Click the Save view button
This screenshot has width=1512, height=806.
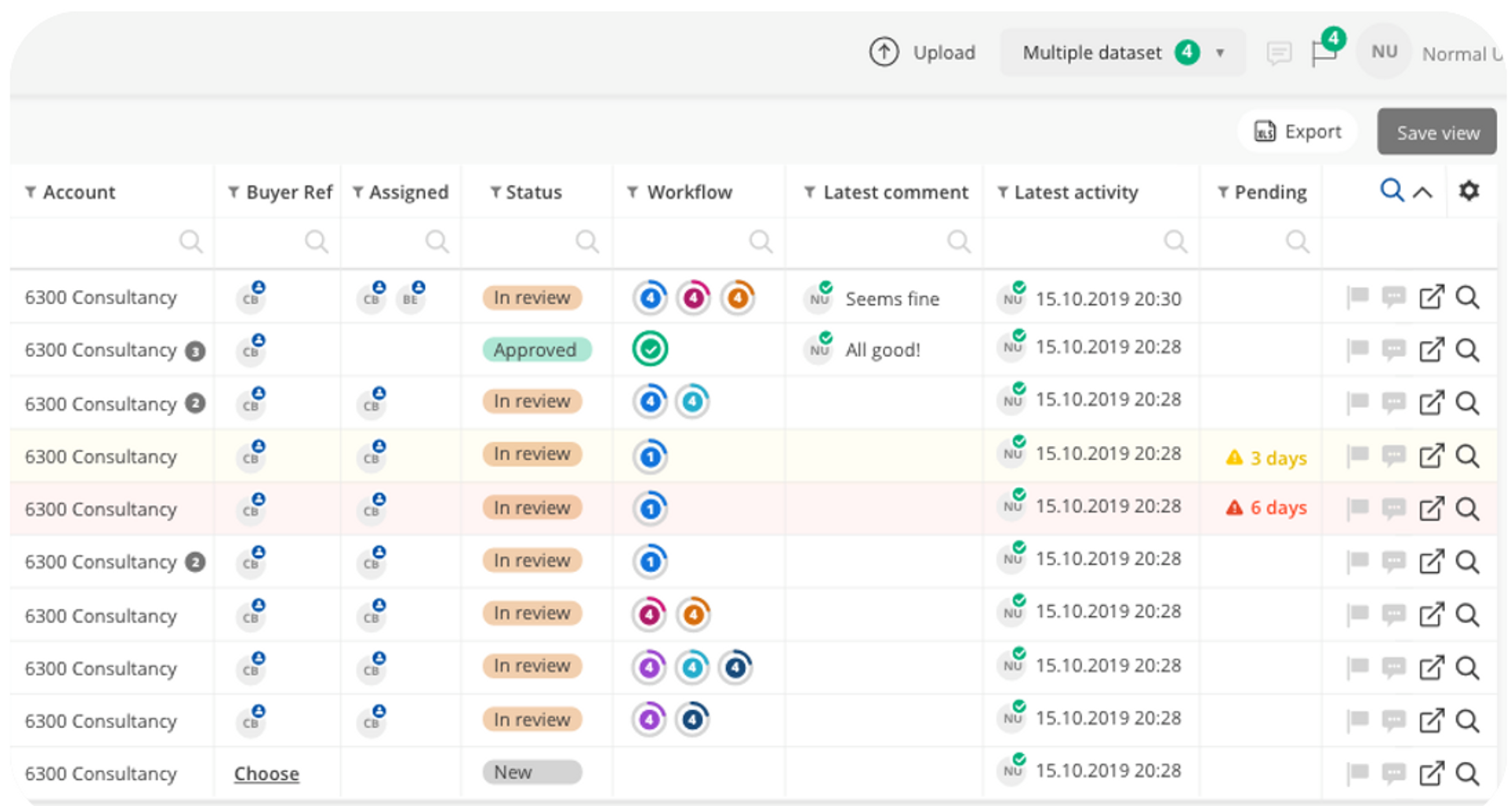(x=1437, y=132)
